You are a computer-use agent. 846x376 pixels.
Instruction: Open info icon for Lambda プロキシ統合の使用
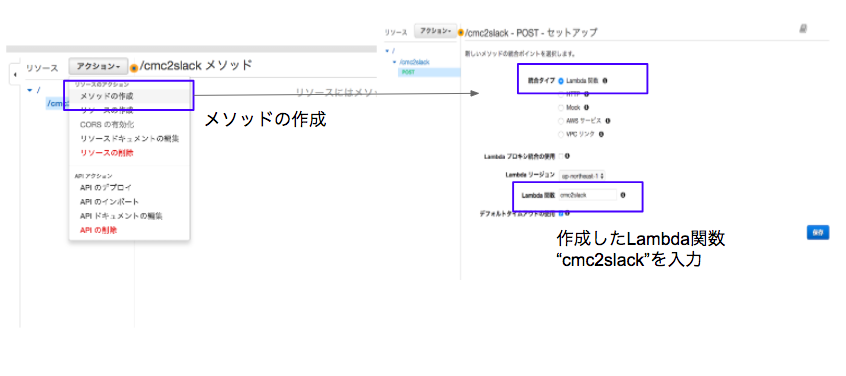coord(567,156)
